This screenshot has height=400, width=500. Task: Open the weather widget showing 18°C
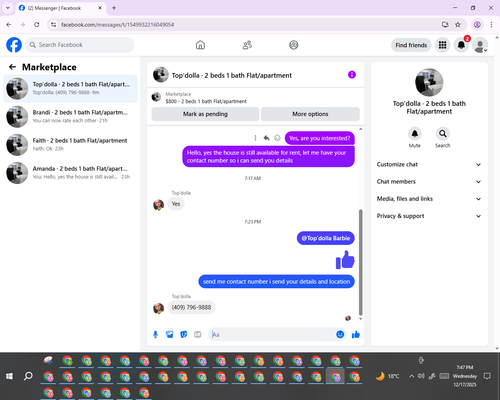(x=387, y=376)
